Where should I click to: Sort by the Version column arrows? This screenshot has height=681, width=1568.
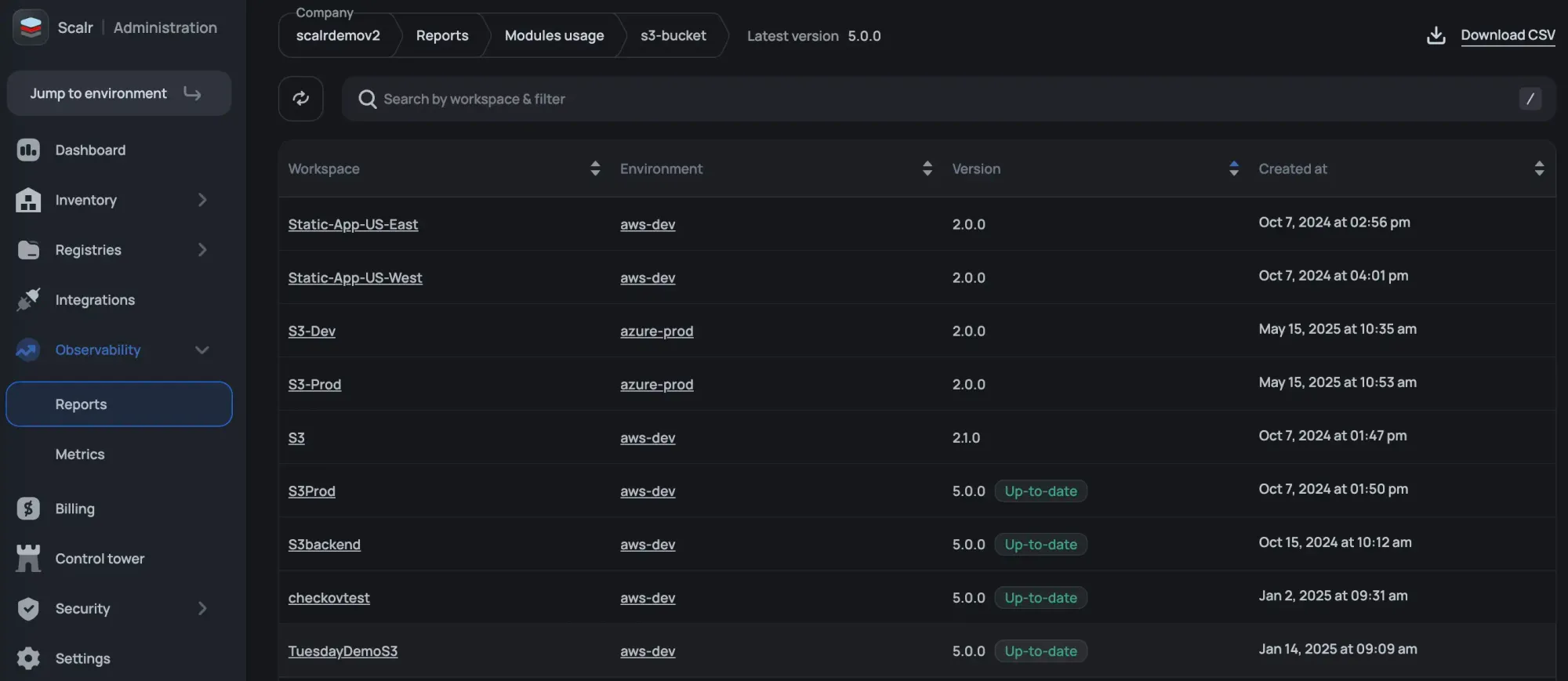(x=1233, y=168)
